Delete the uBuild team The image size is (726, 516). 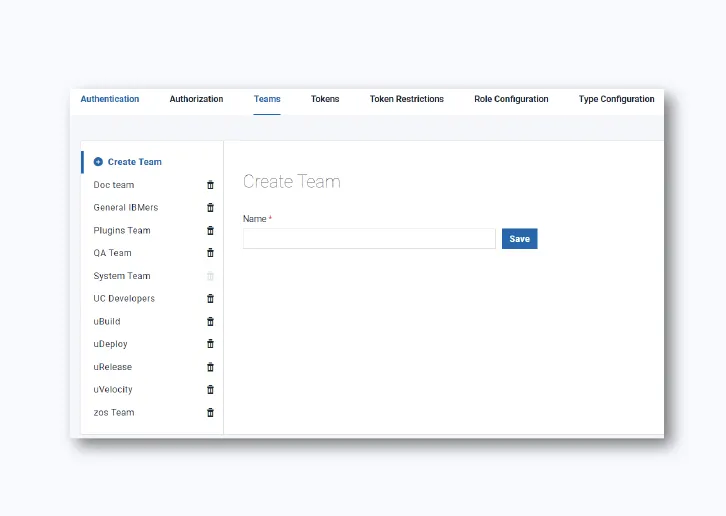[x=210, y=322]
